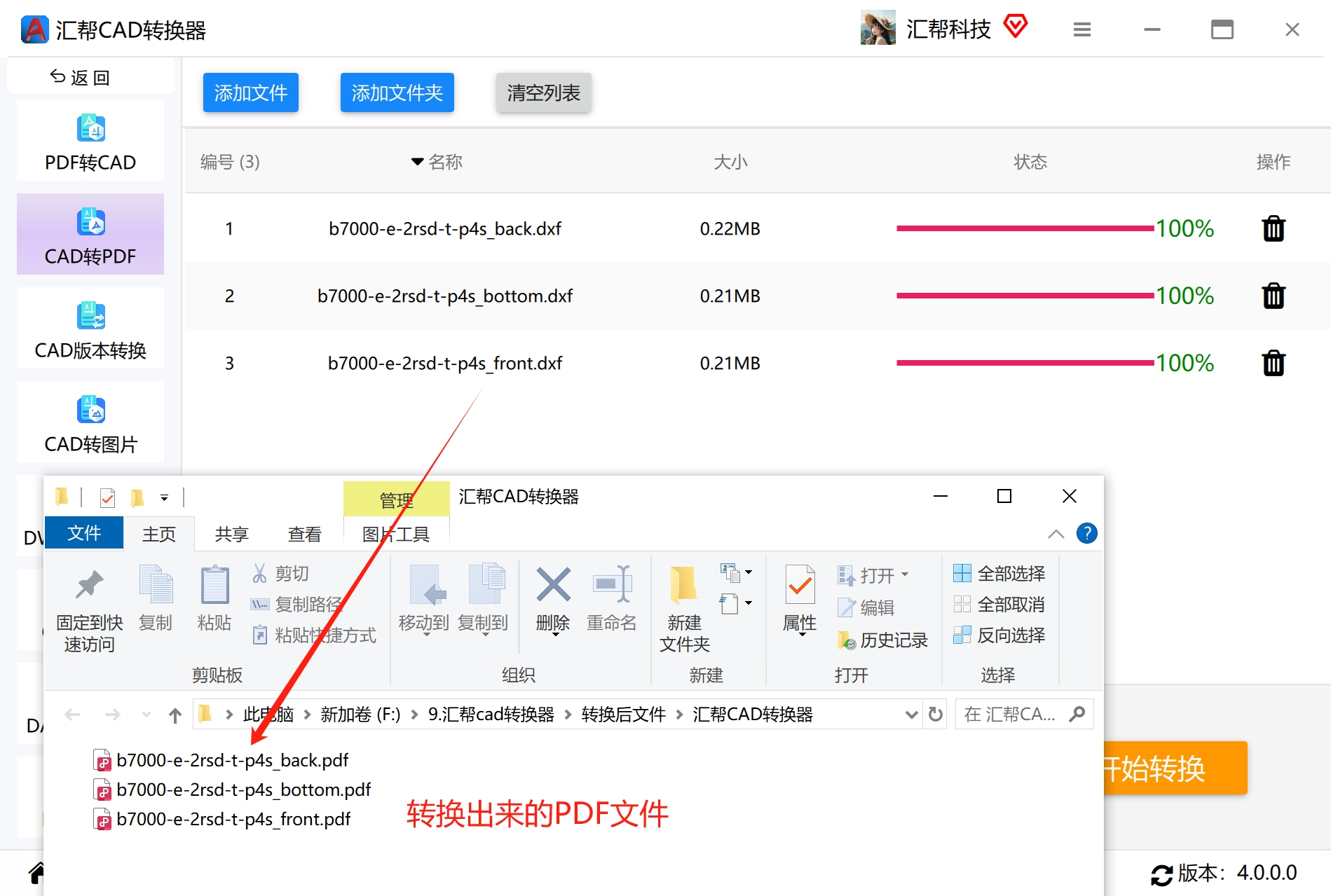Click the 添加文件 button
Screen dimensions: 1331x896
(x=251, y=92)
